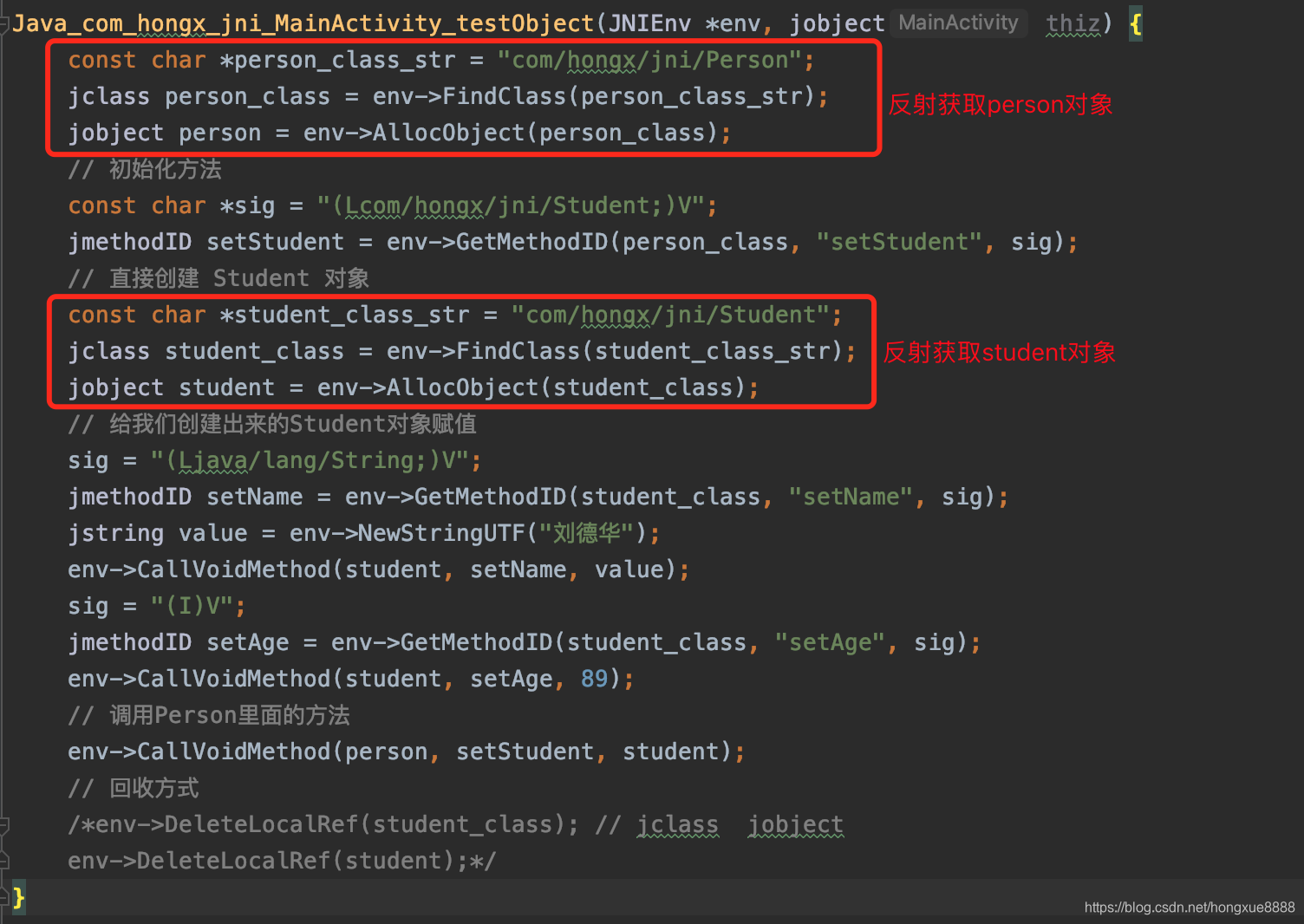Click the commented // jclass jobject text
The width and height of the screenshot is (1304, 924).
tap(720, 824)
